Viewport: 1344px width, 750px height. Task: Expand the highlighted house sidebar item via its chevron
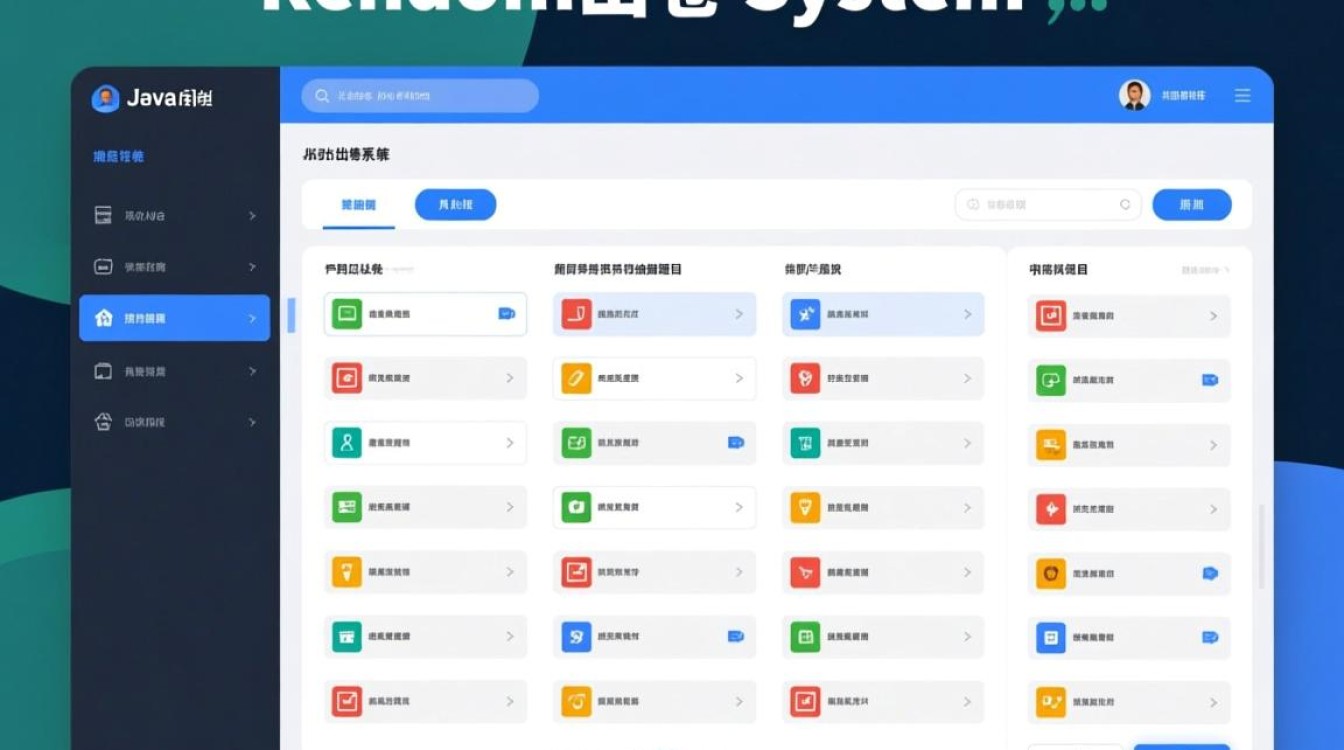[251, 318]
